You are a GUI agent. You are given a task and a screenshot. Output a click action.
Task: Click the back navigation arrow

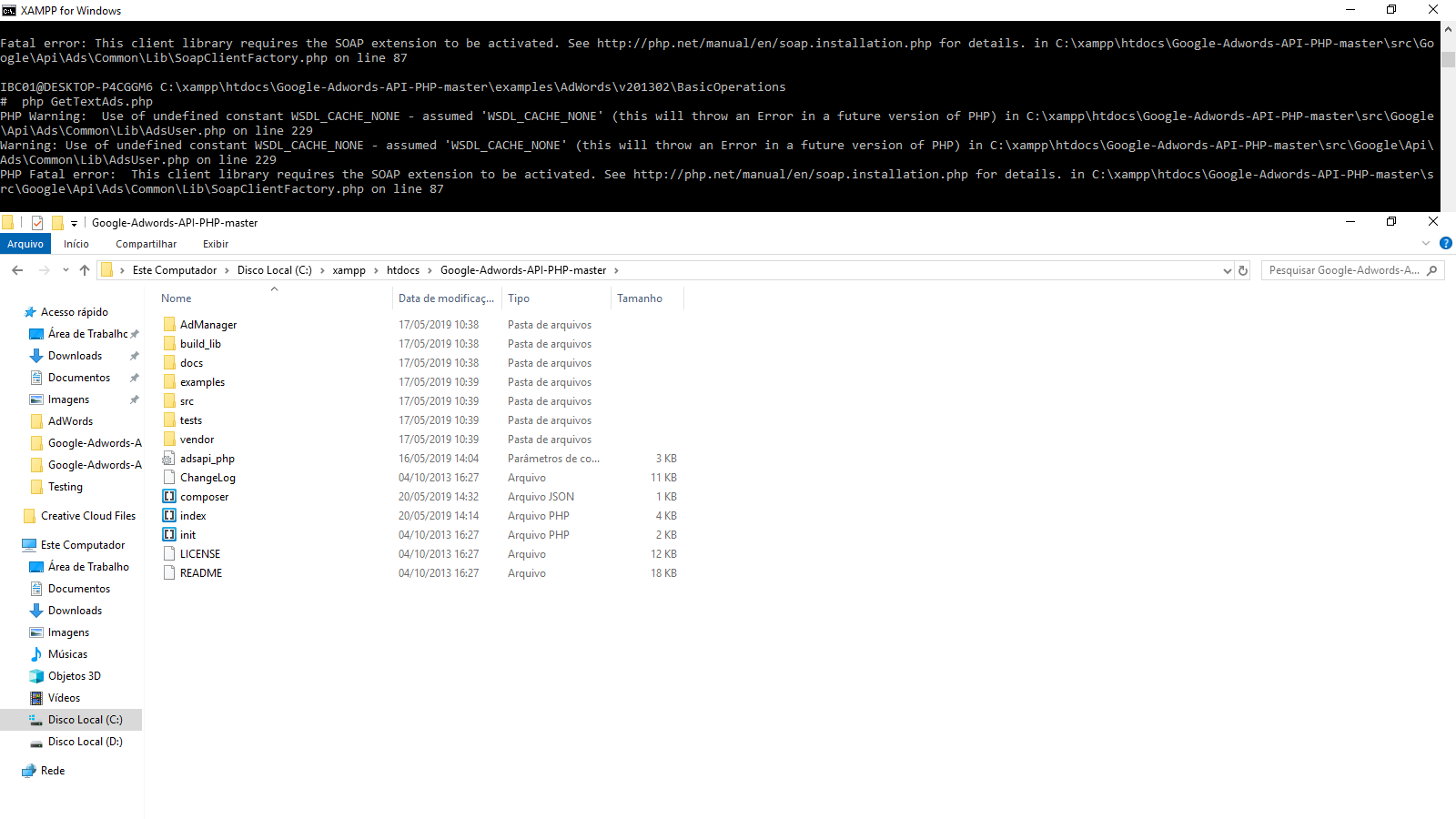(x=16, y=269)
